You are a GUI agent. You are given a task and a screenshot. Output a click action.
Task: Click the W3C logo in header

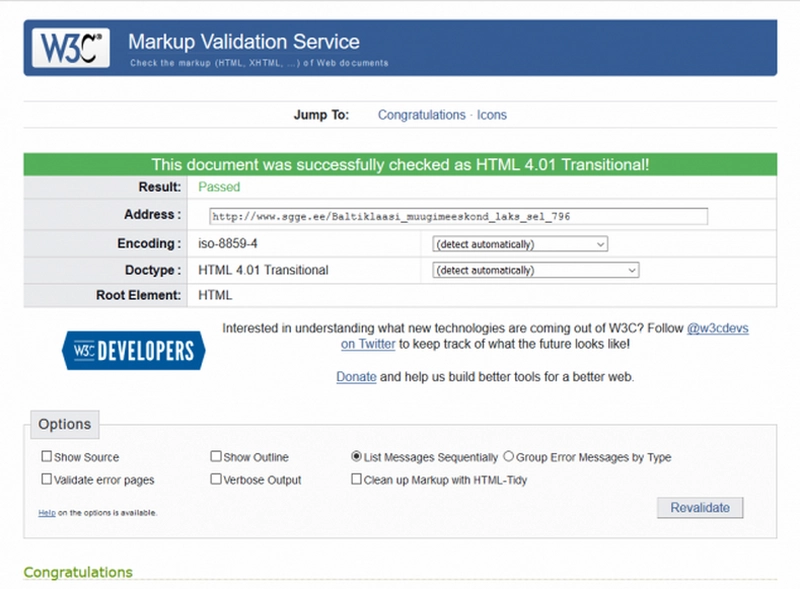[x=71, y=47]
